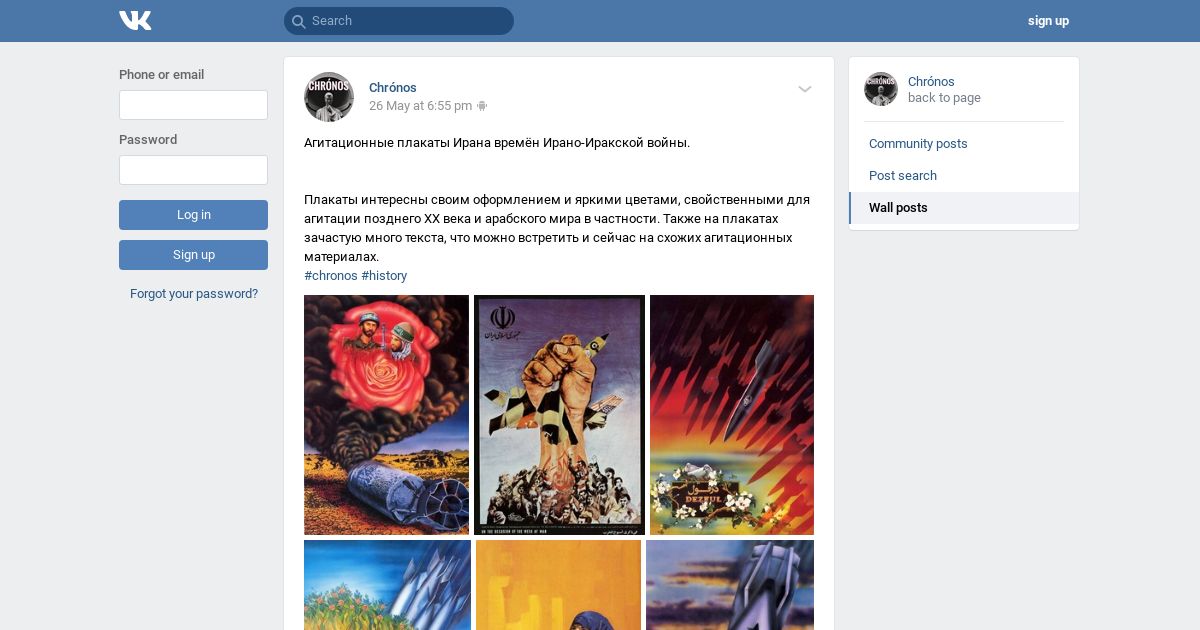Click sign up in top header
Image resolution: width=1200 pixels, height=630 pixels.
click(1048, 21)
